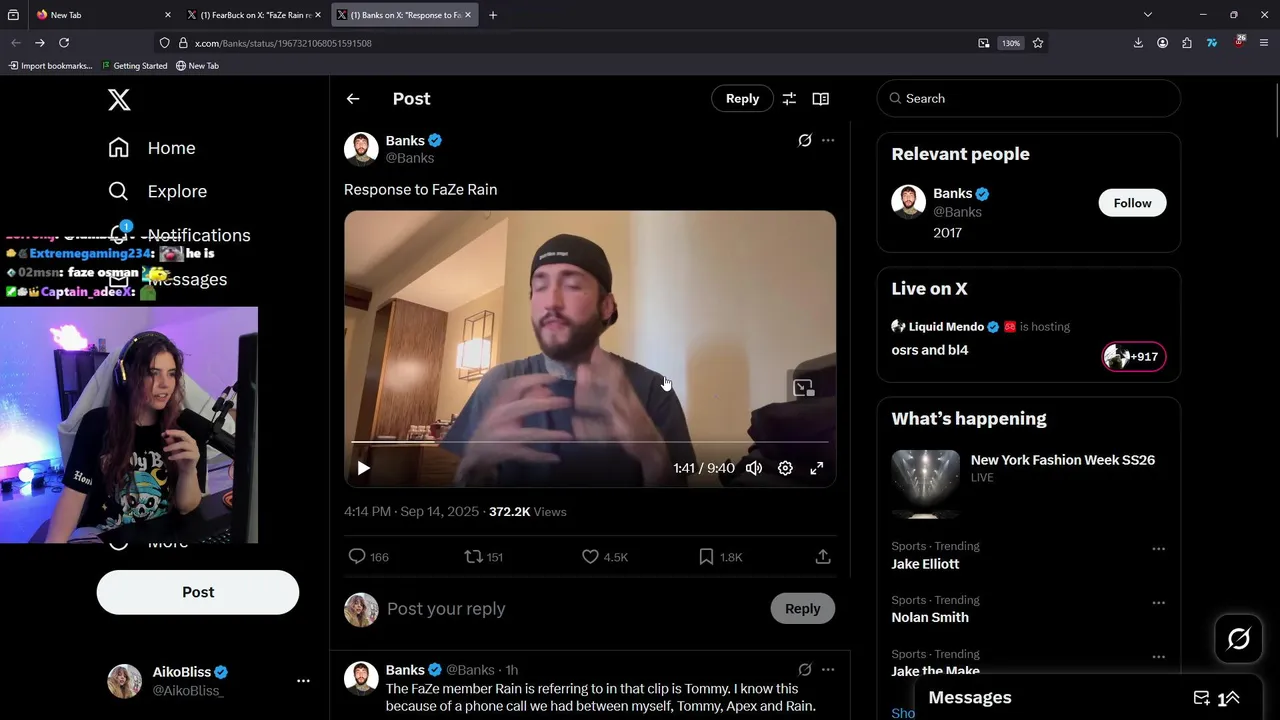Open the Firefox application menu
1280x720 pixels.
click(1264, 43)
